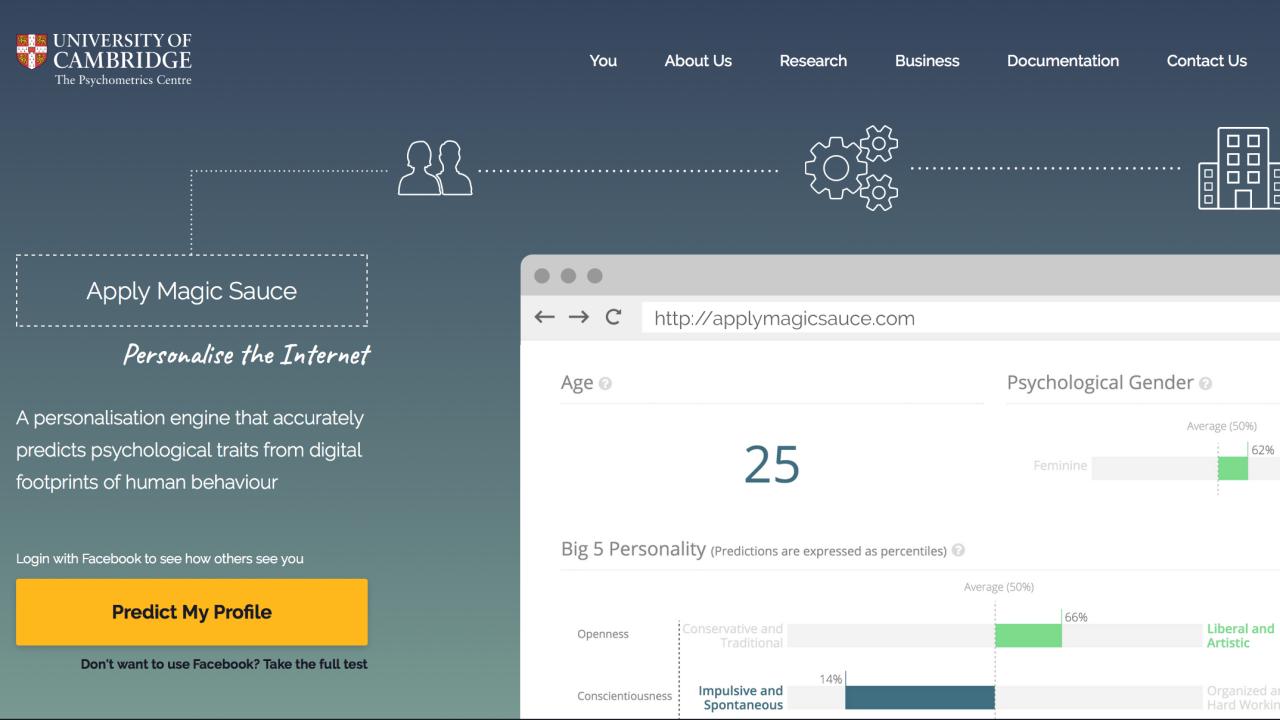Open the Documentation page

(1063, 61)
